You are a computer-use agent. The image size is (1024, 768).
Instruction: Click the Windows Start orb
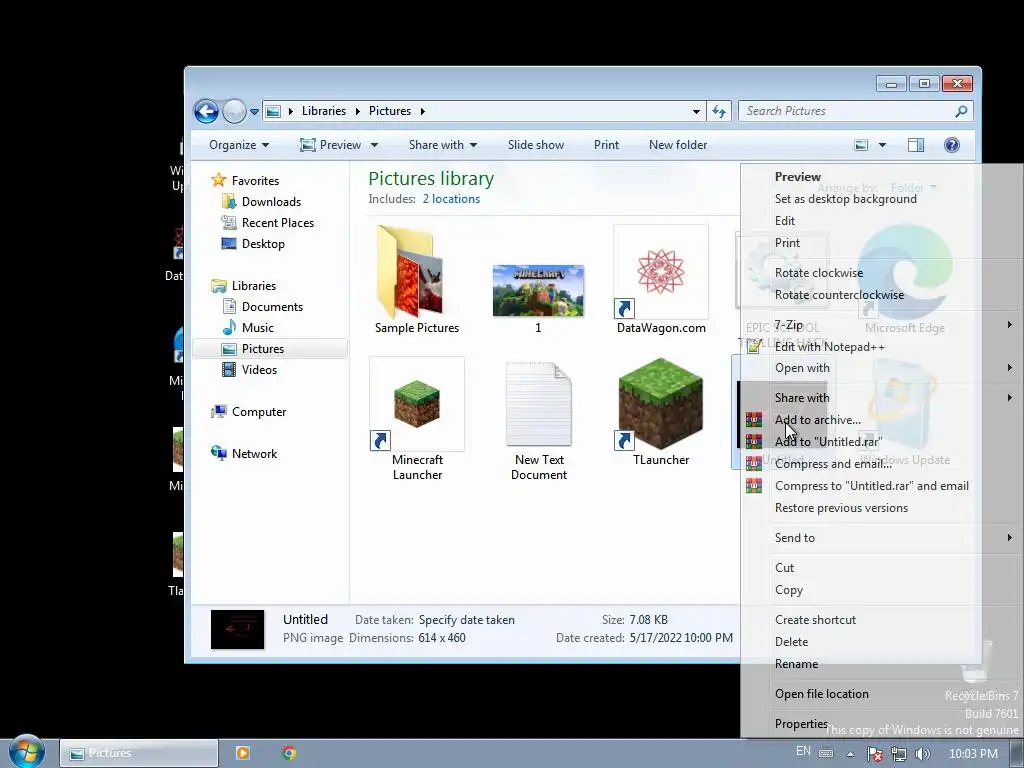click(26, 752)
